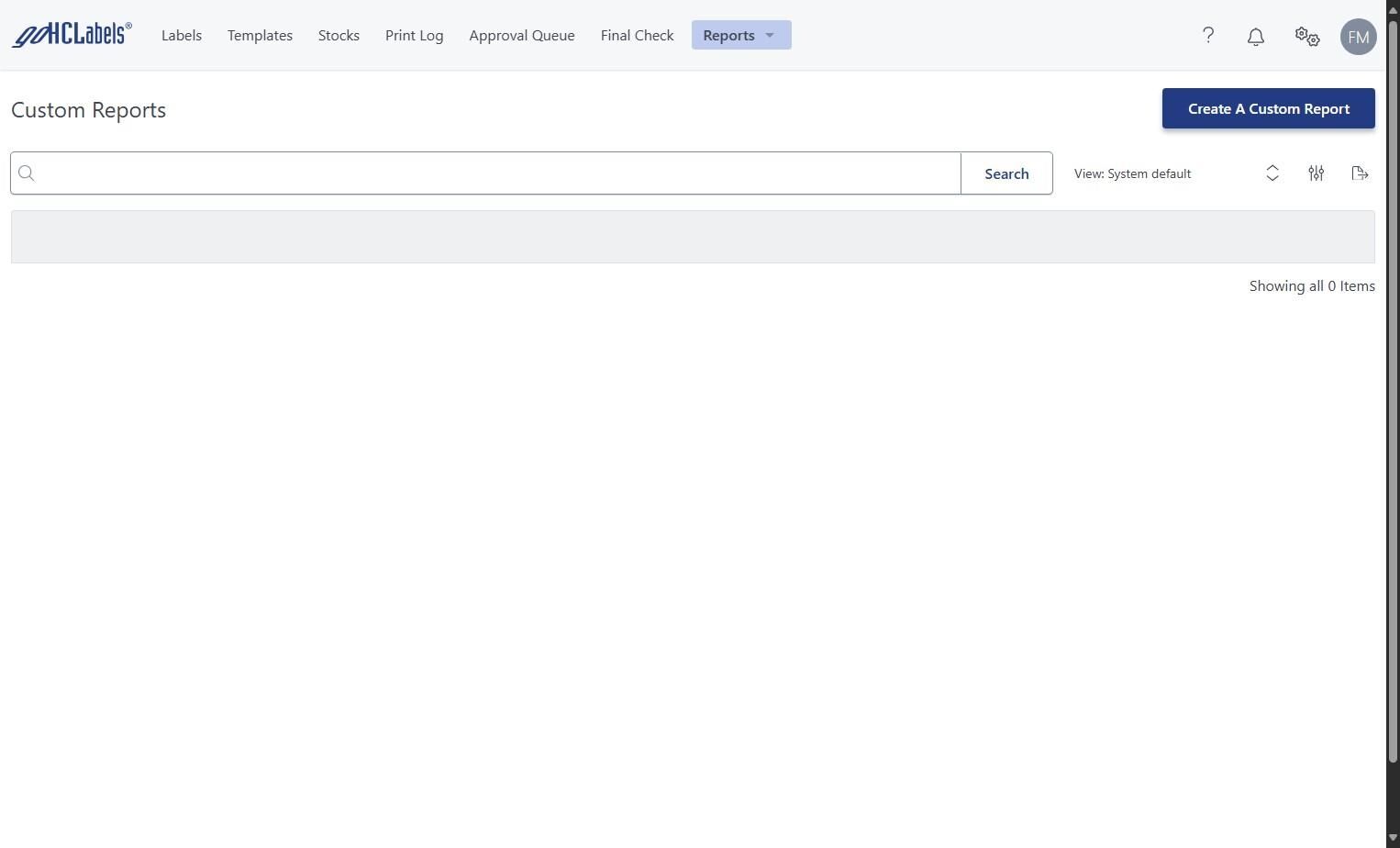Click the 'Custom Reports' heading
The width and height of the screenshot is (1400, 848).
(x=89, y=110)
